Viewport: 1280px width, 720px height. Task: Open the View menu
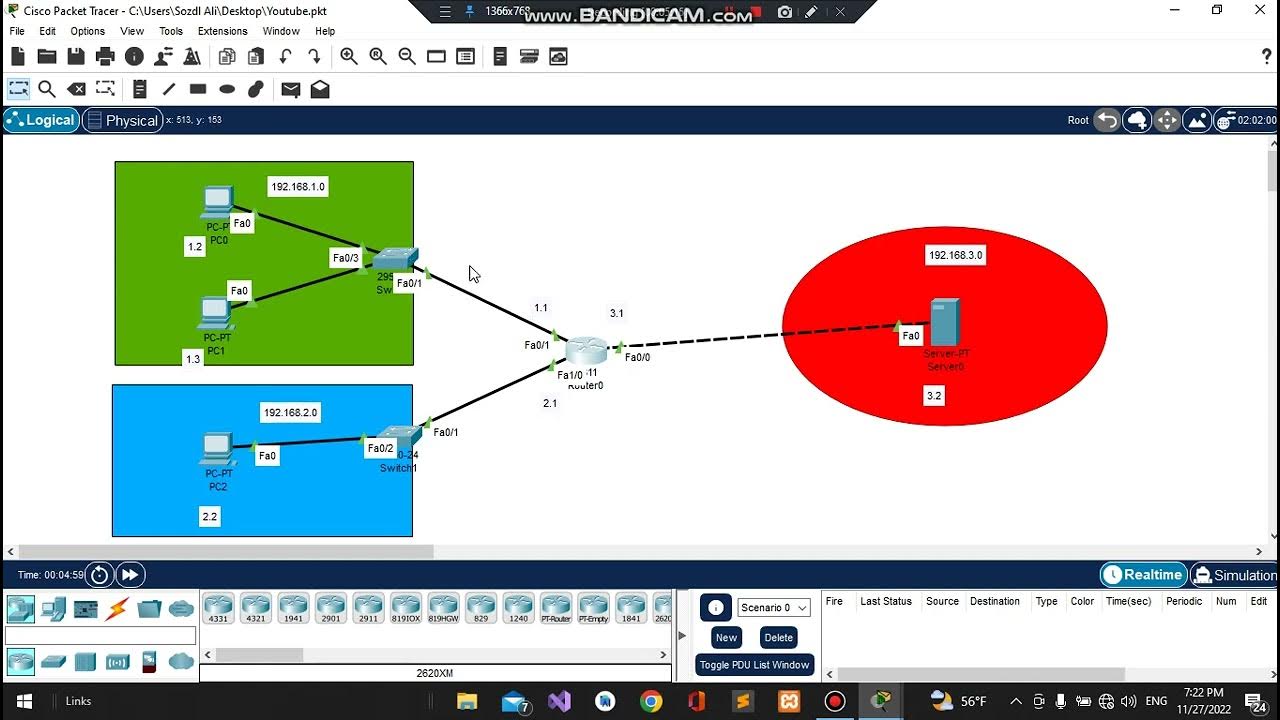[132, 31]
